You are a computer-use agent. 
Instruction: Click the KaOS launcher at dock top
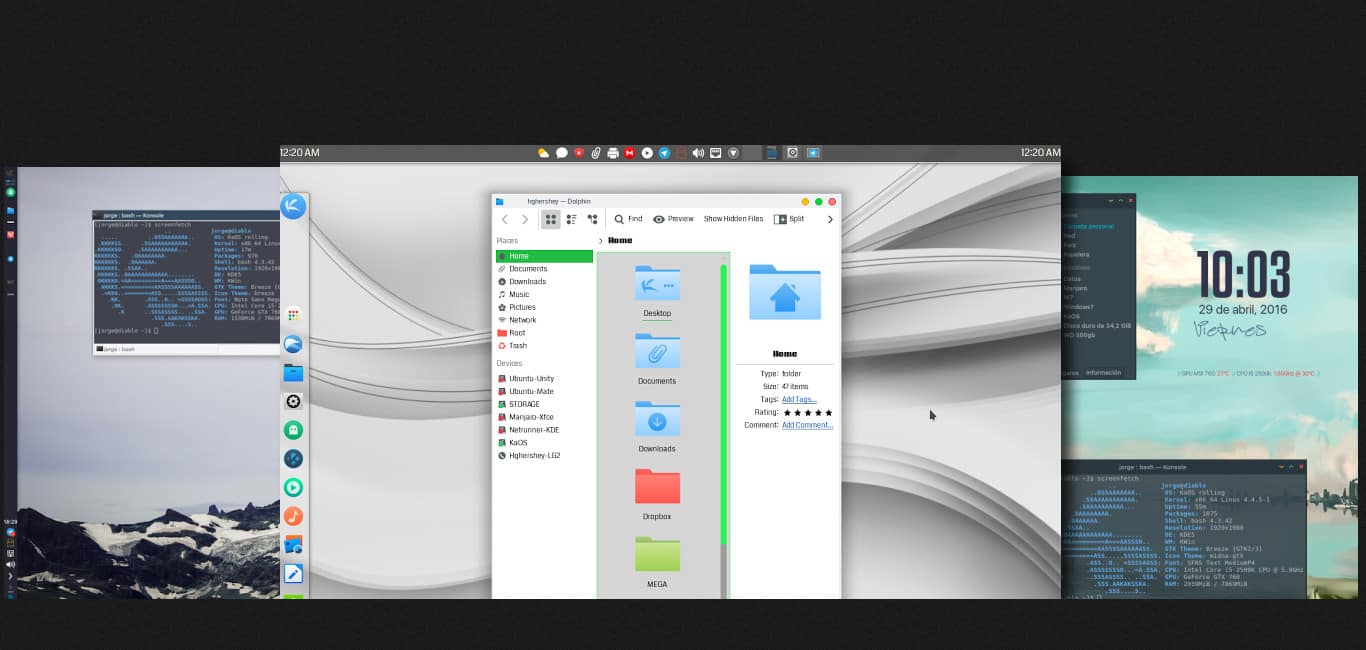coord(293,206)
